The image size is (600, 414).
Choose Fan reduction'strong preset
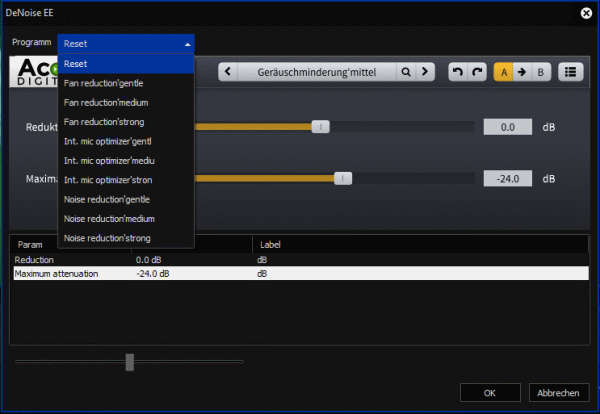(126, 122)
